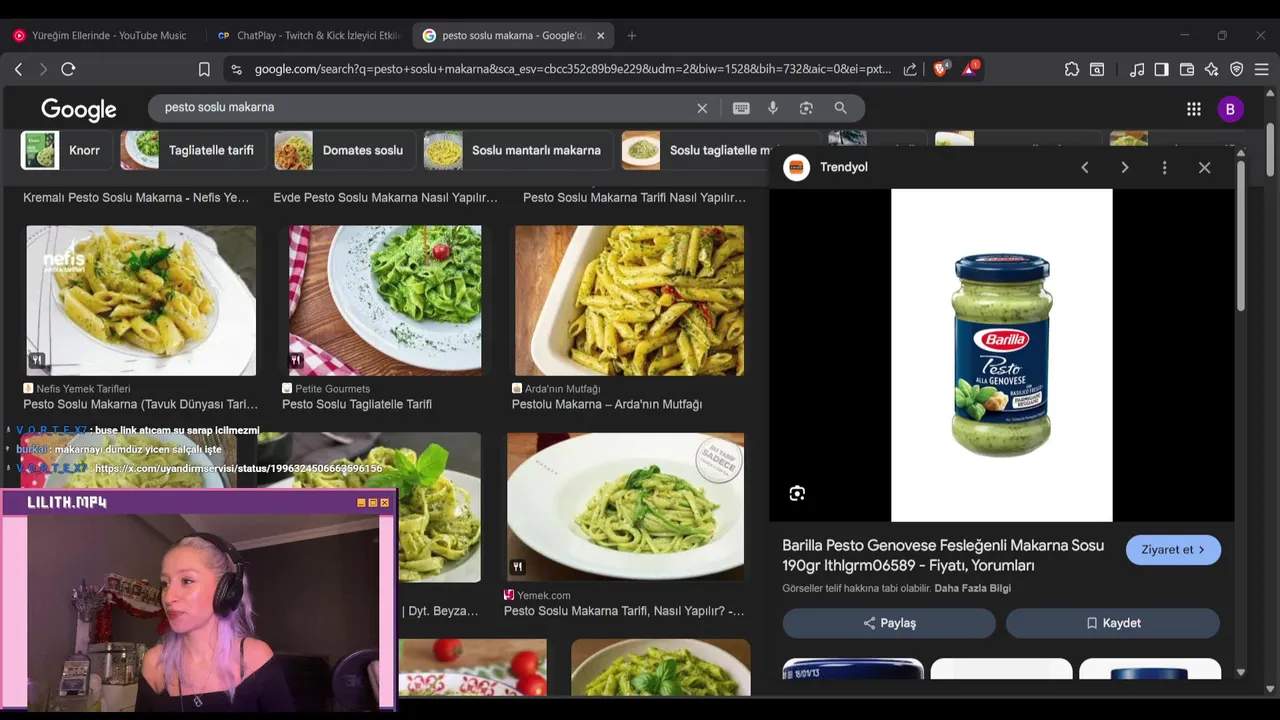Clear the Google search box with X
This screenshot has height=720, width=1280.
point(702,108)
